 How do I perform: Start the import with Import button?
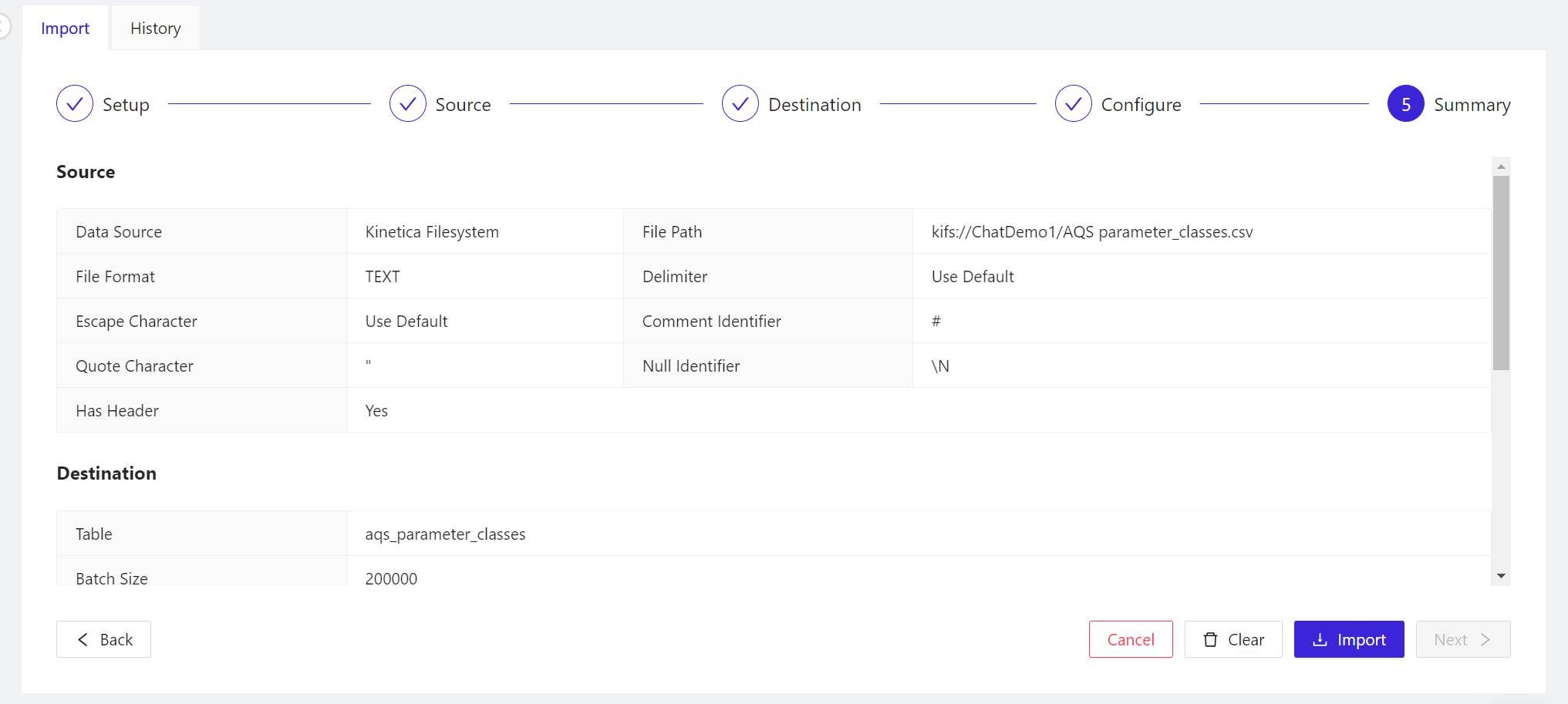click(x=1348, y=639)
